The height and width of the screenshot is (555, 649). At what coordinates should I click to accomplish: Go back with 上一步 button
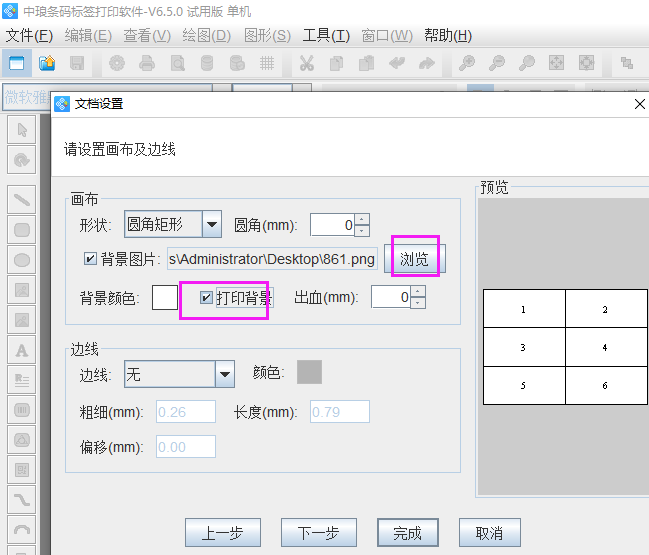coord(223,533)
